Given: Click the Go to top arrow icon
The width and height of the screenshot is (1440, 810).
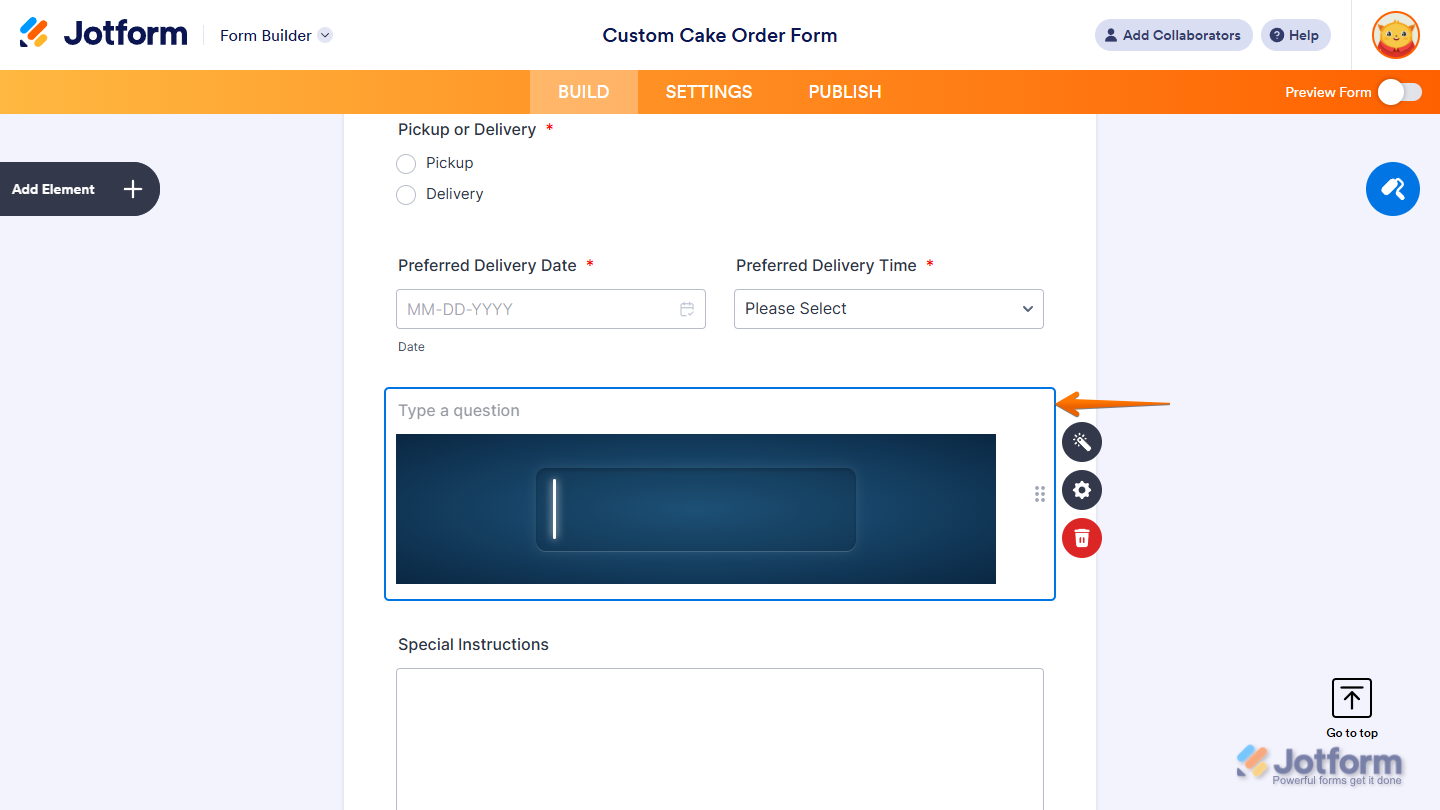Looking at the screenshot, I should pos(1351,698).
